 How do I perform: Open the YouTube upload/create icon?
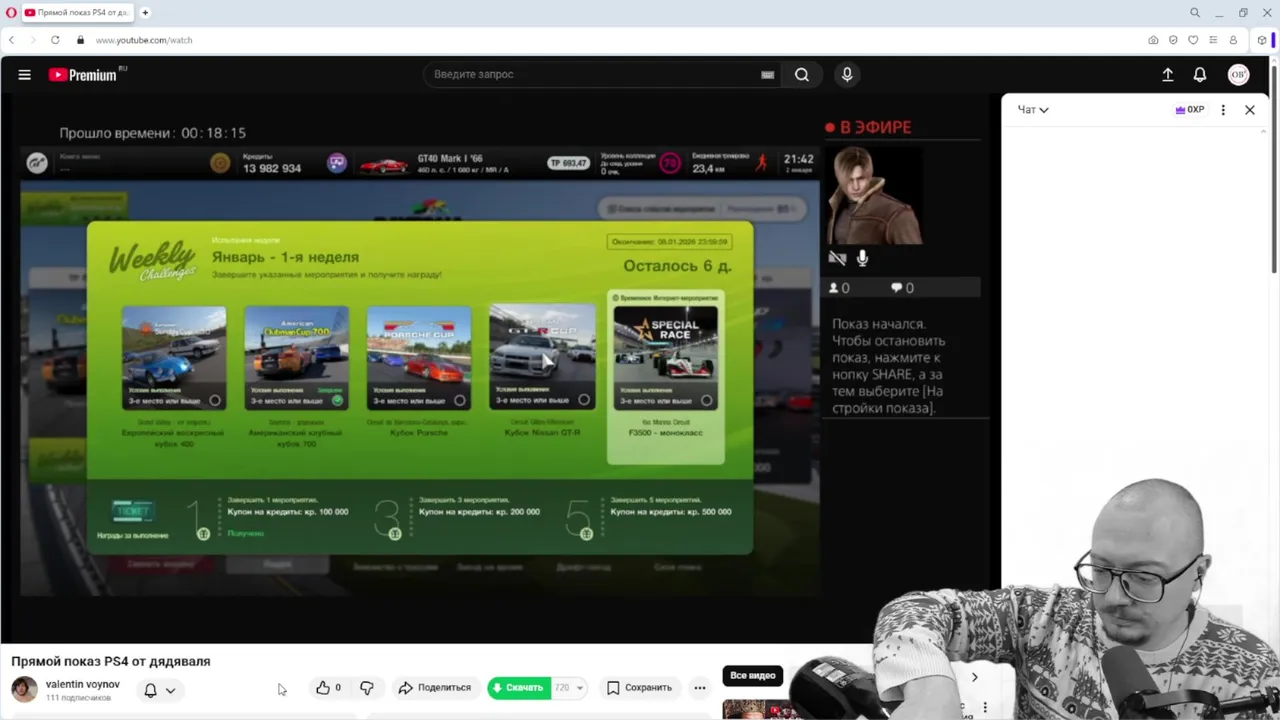coord(1167,74)
